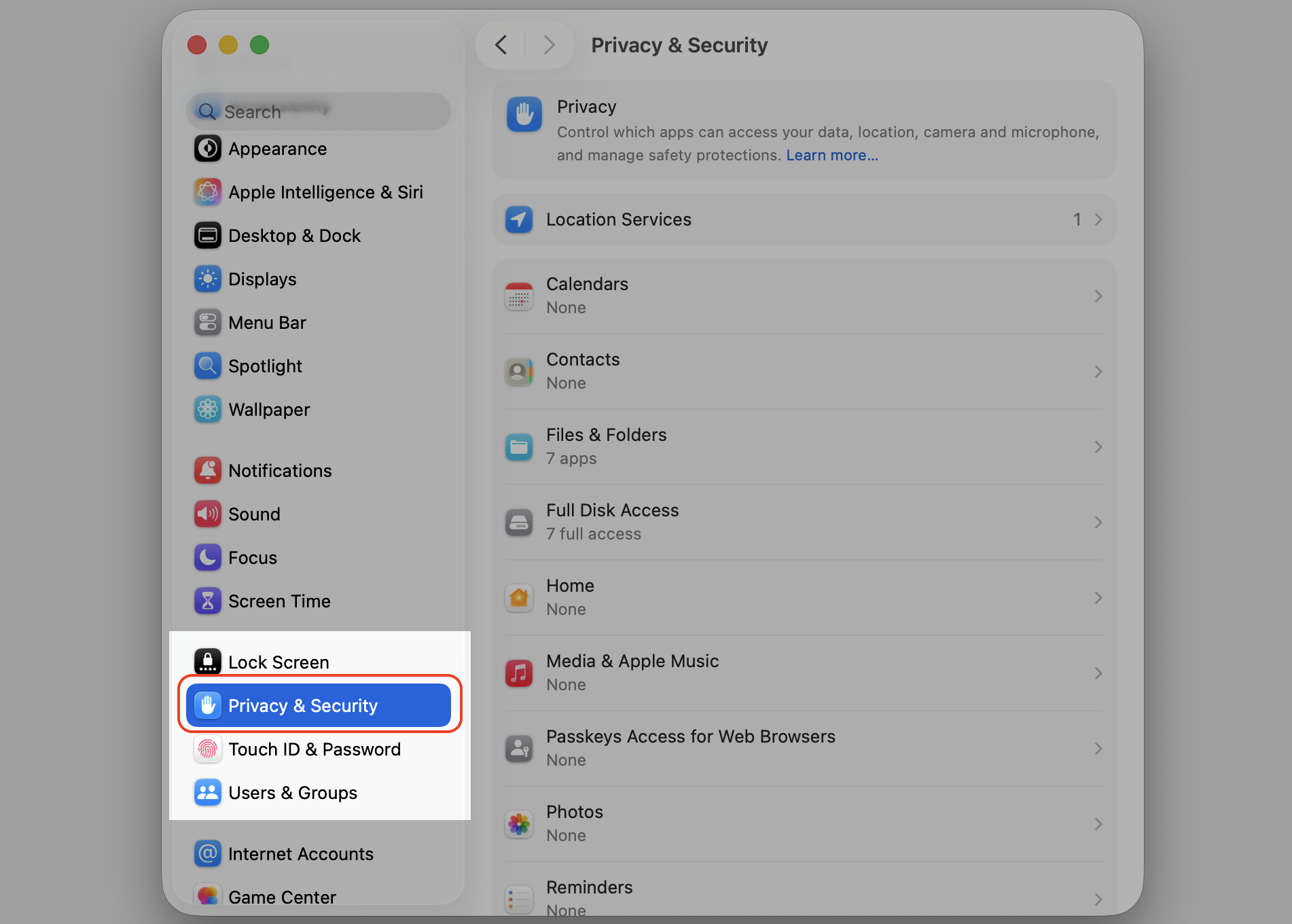Select the Spotlight magnifier icon
Image resolution: width=1292 pixels, height=924 pixels.
208,366
